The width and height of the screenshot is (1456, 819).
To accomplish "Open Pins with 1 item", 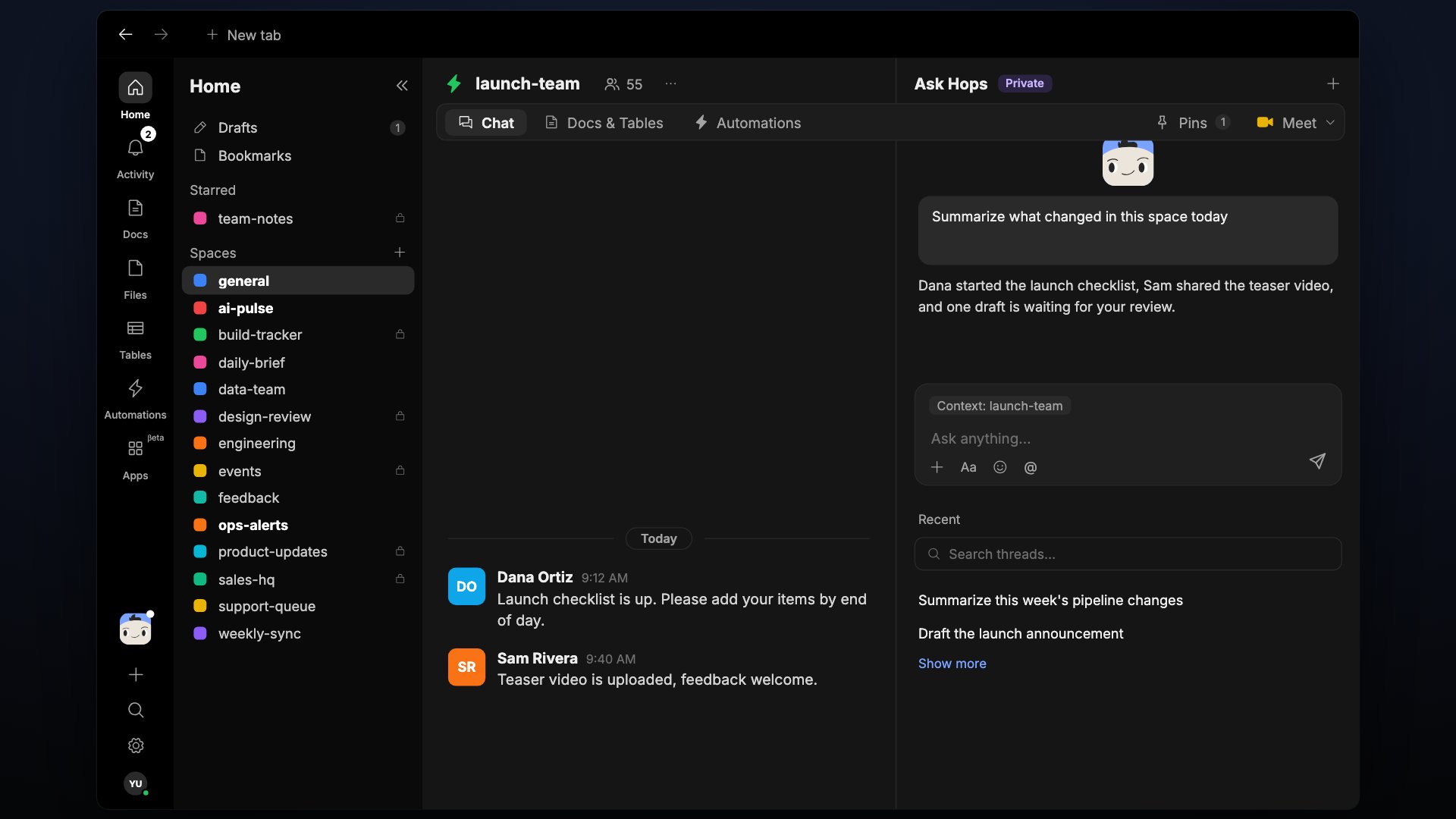I will pyautogui.click(x=1193, y=123).
